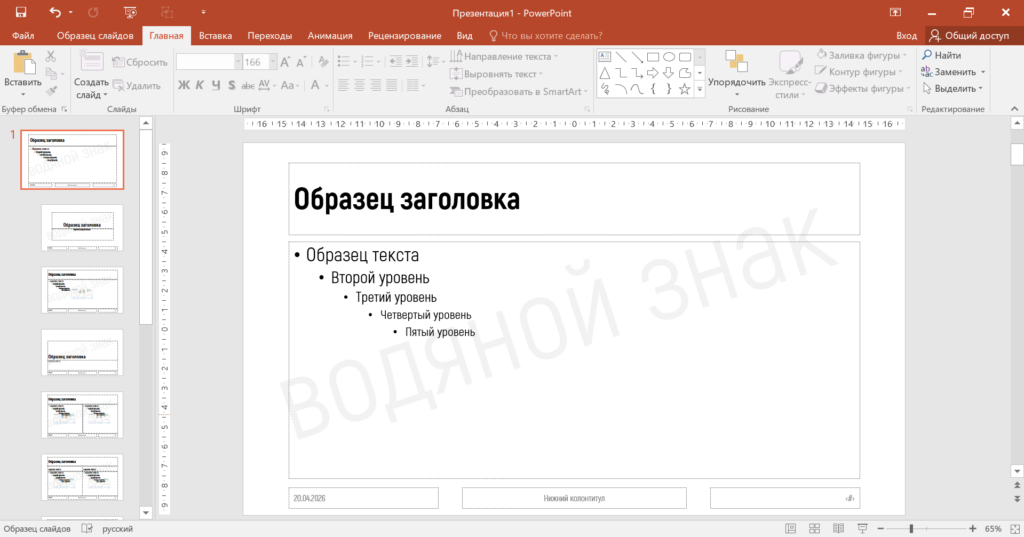The height and width of the screenshot is (537, 1024).
Task: Start slideshow from beginning quick-access icon
Action: point(130,12)
